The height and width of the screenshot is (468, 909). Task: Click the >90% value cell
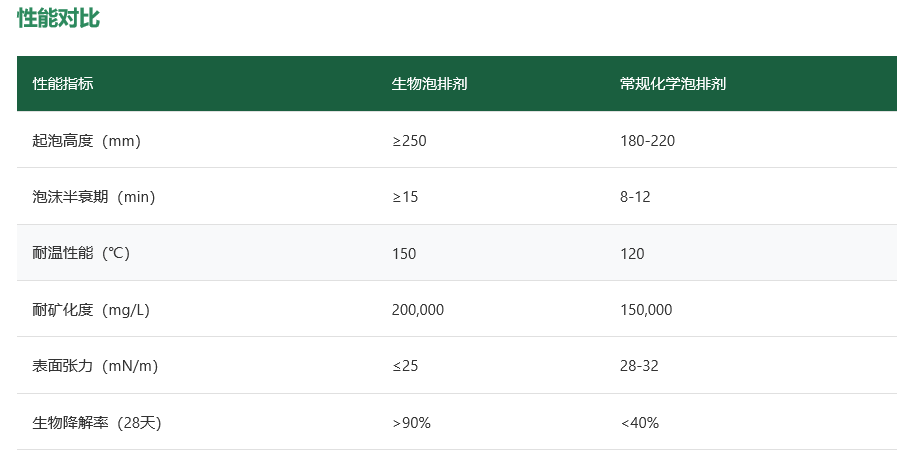pos(411,423)
